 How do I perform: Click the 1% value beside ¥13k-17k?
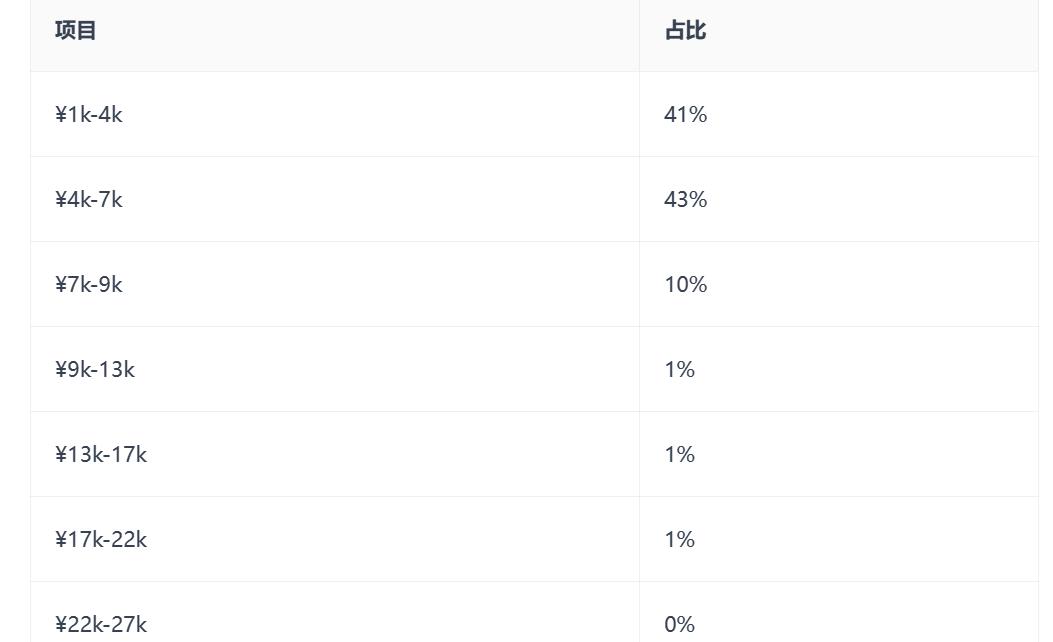pyautogui.click(x=680, y=455)
